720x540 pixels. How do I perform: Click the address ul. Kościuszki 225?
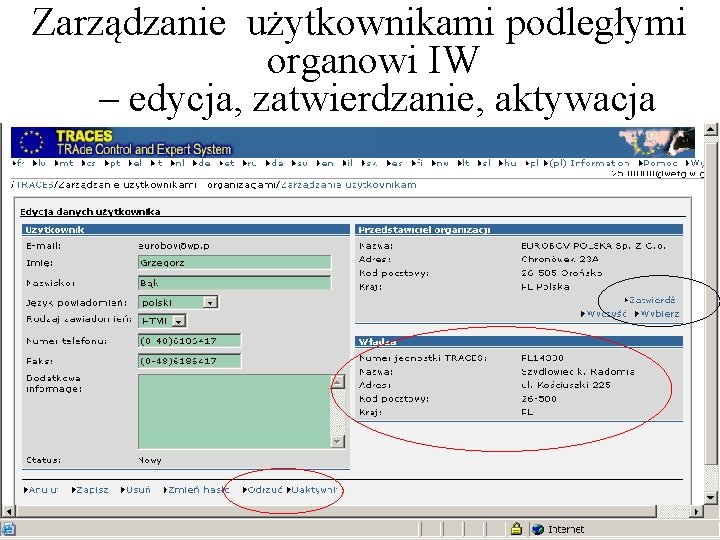(x=566, y=385)
